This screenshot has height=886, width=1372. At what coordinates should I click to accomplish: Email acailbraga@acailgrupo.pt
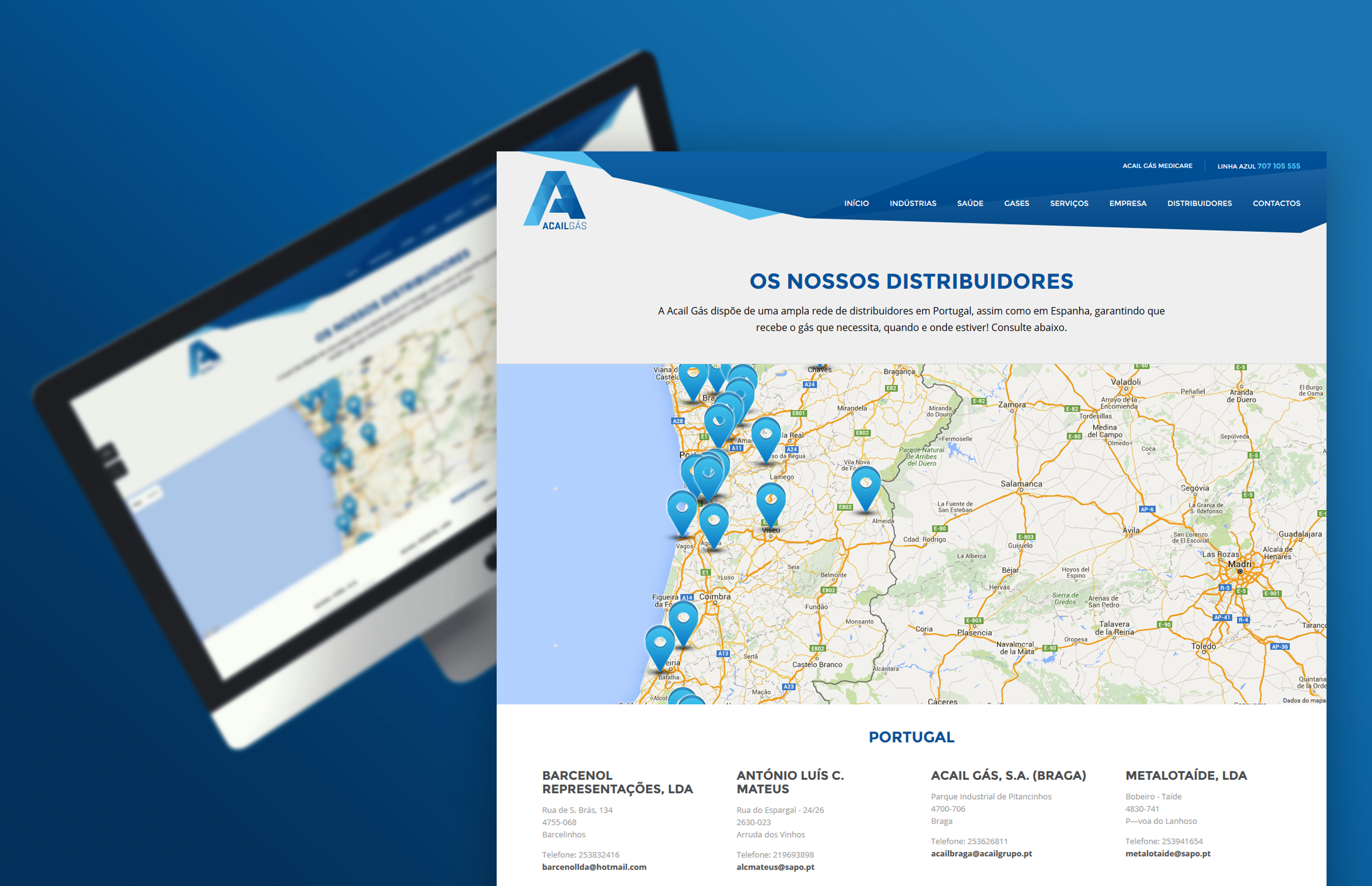[981, 853]
